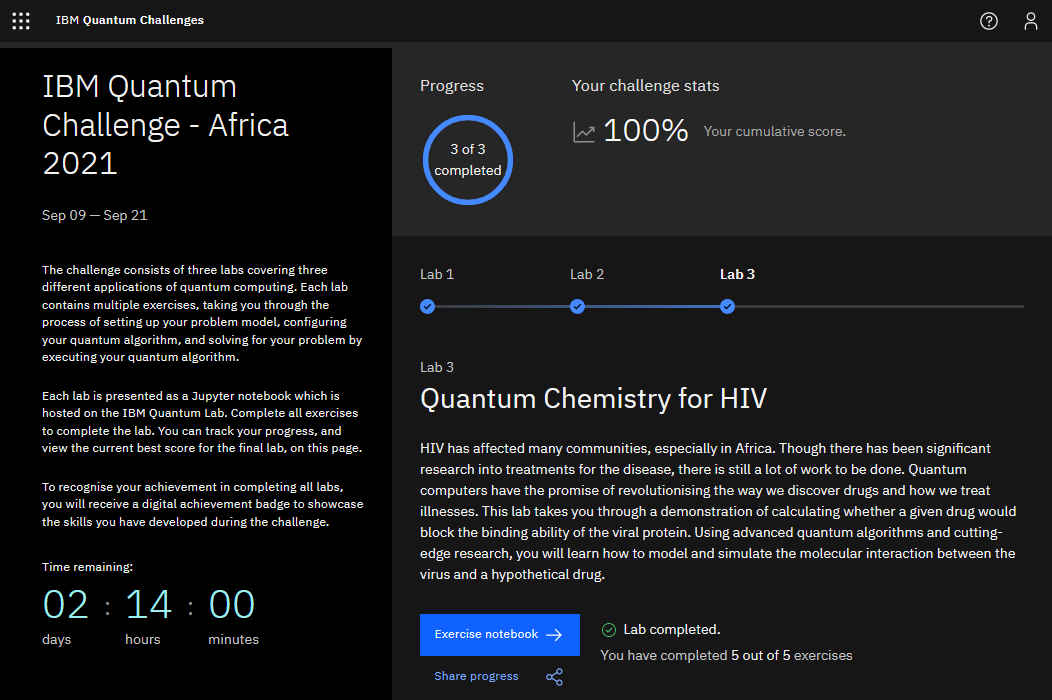Select the Lab 3 progress marker
The height and width of the screenshot is (700, 1052).
coord(727,307)
